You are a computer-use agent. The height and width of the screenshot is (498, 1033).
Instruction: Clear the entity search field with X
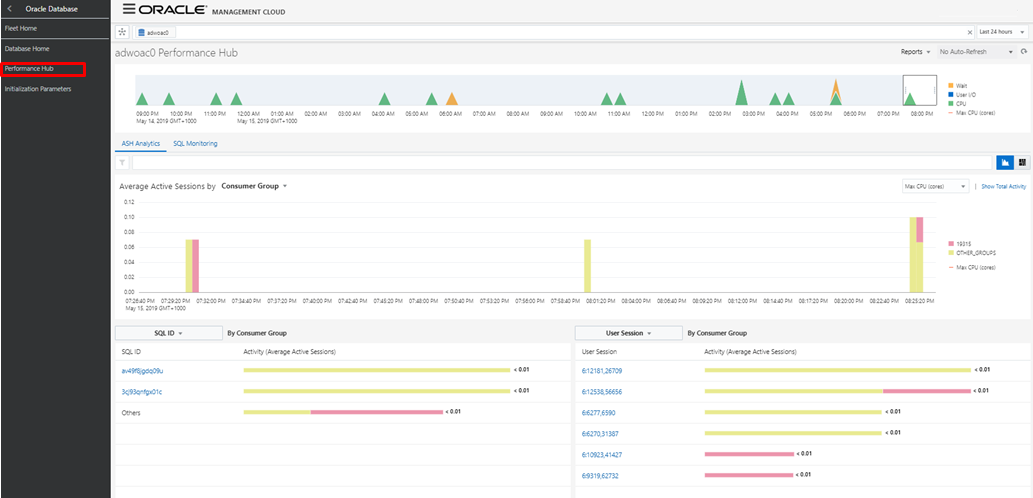(x=969, y=32)
